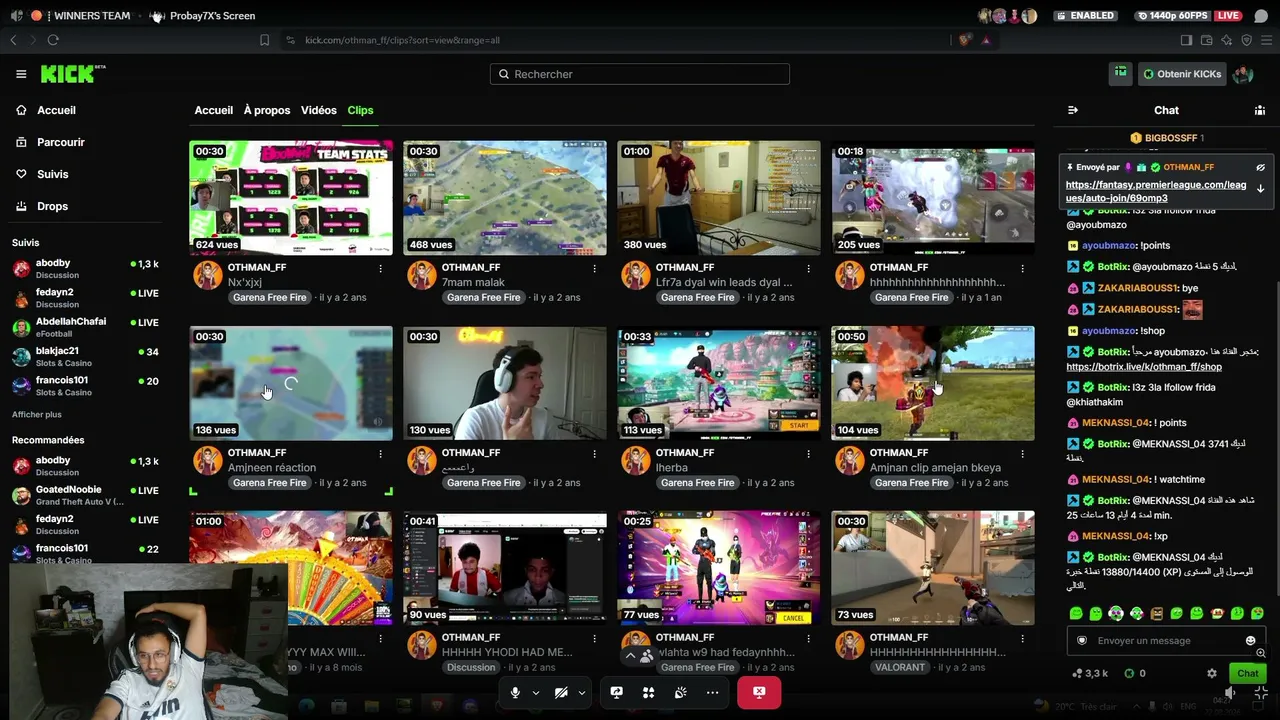Disconnect the call with the red button

point(759,692)
